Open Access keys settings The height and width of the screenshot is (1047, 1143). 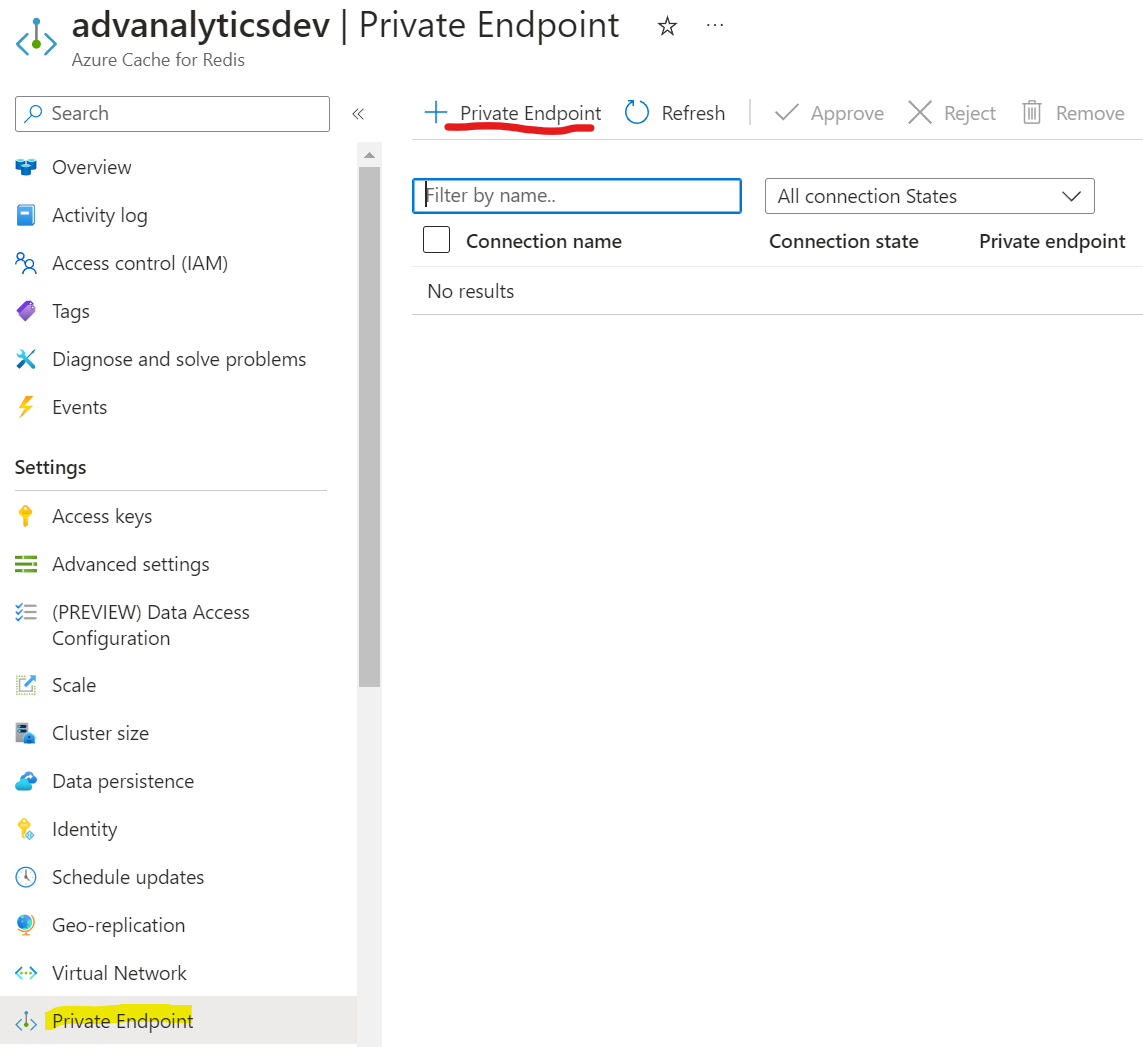pyautogui.click(x=102, y=516)
